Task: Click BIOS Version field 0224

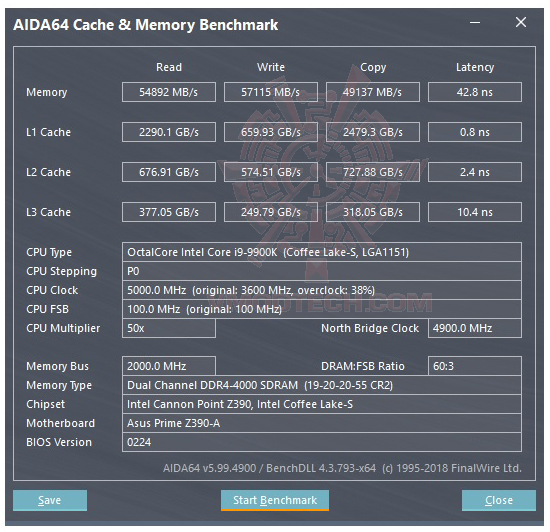Action: click(x=322, y=442)
